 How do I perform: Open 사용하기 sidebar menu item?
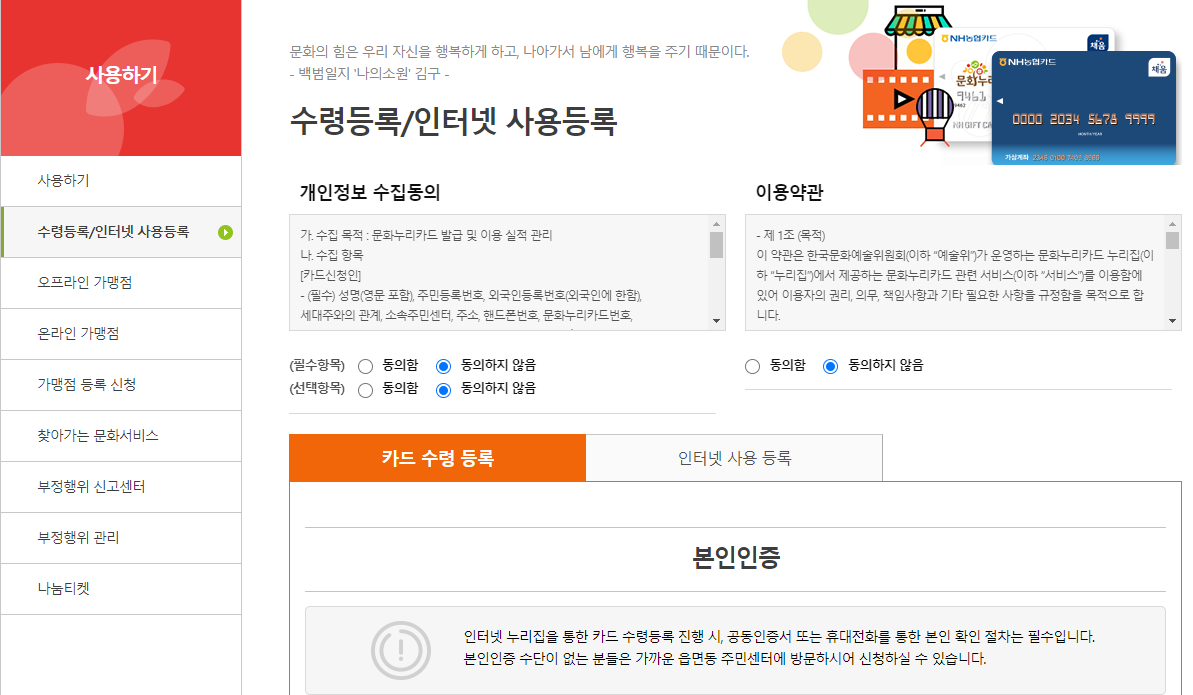tap(122, 181)
